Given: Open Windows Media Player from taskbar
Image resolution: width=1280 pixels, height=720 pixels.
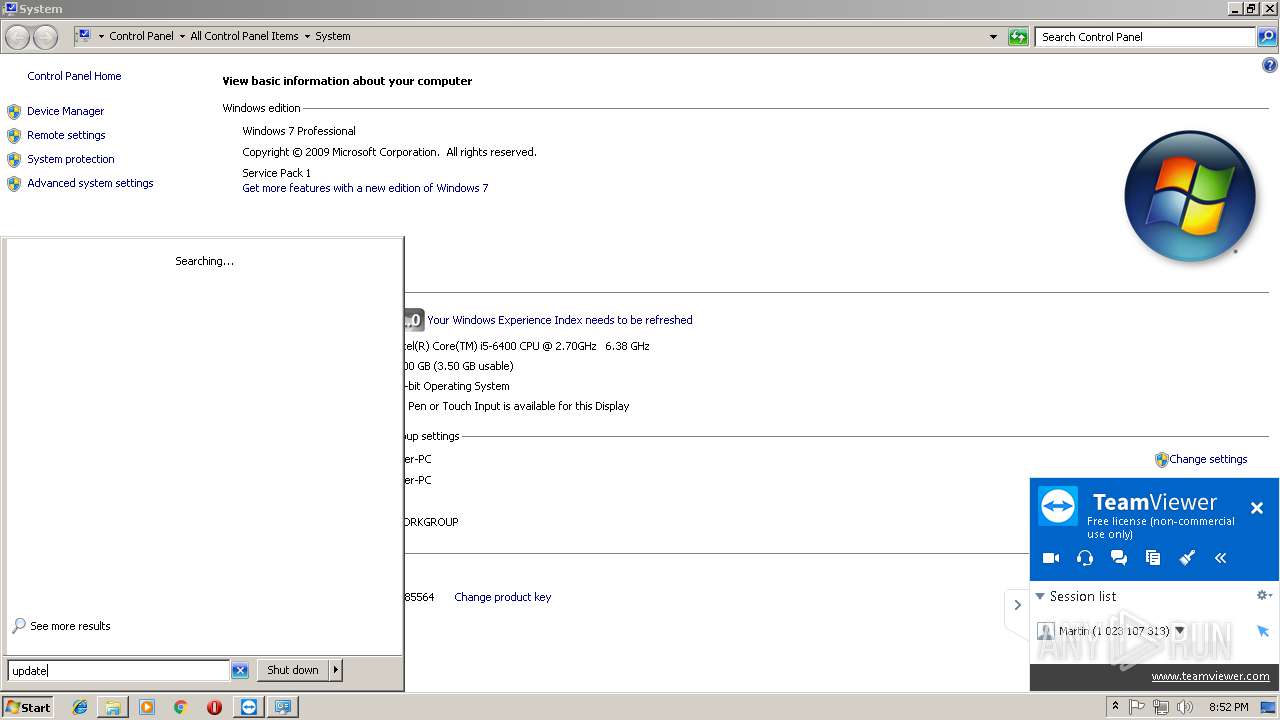Looking at the screenshot, I should [x=147, y=707].
